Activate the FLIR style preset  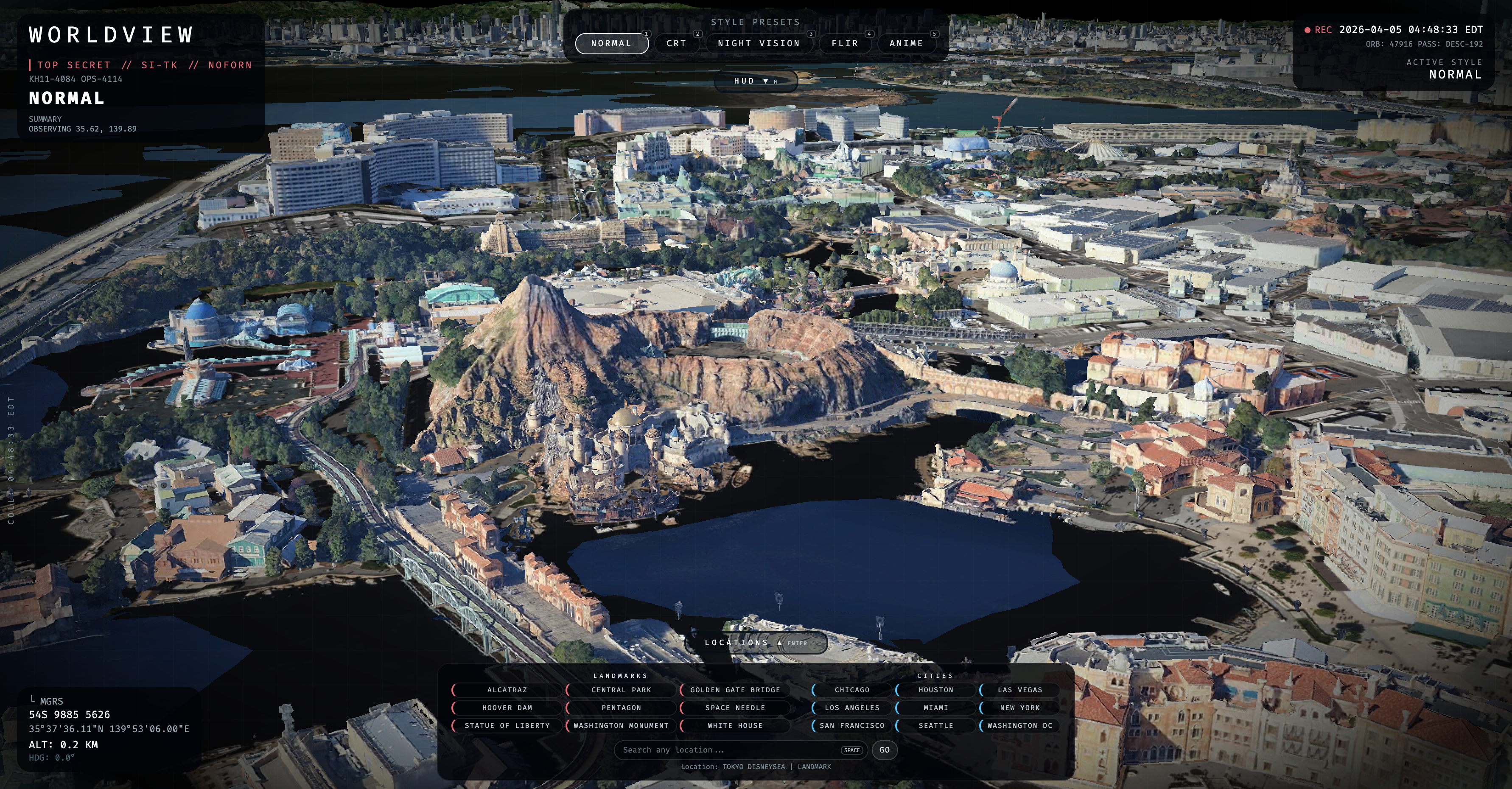(x=845, y=43)
